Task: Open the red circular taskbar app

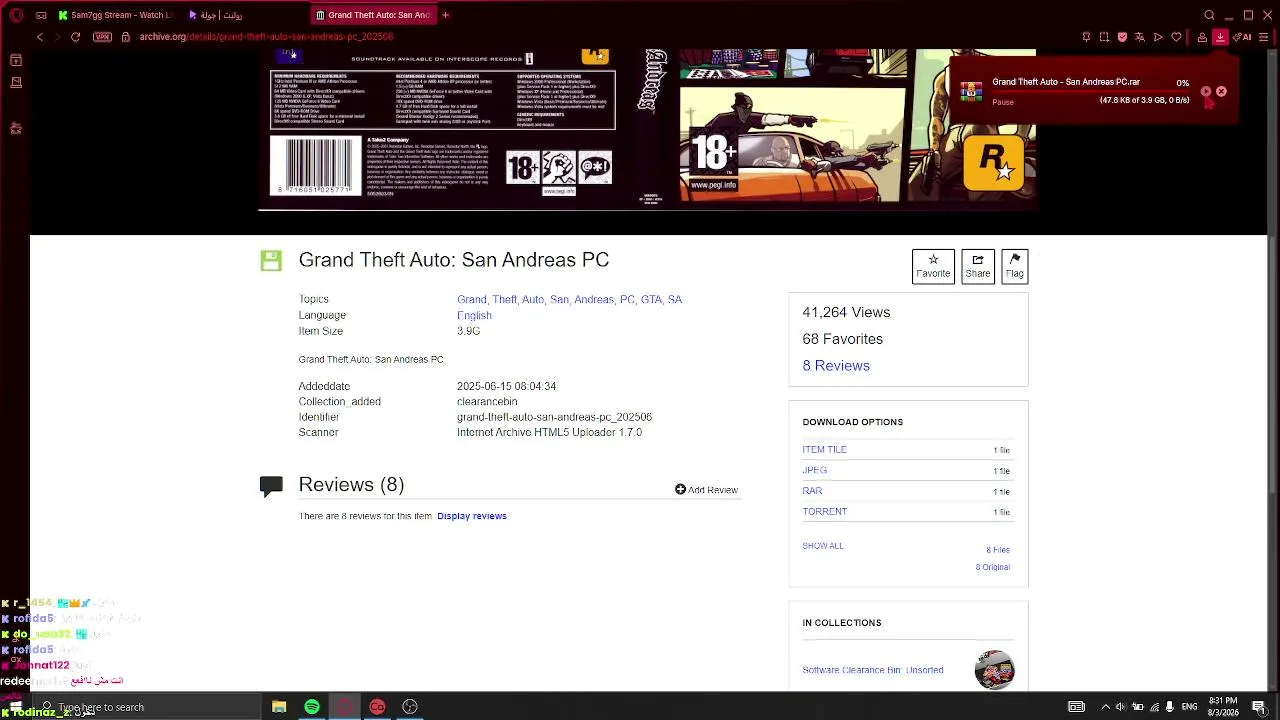Action: point(377,707)
